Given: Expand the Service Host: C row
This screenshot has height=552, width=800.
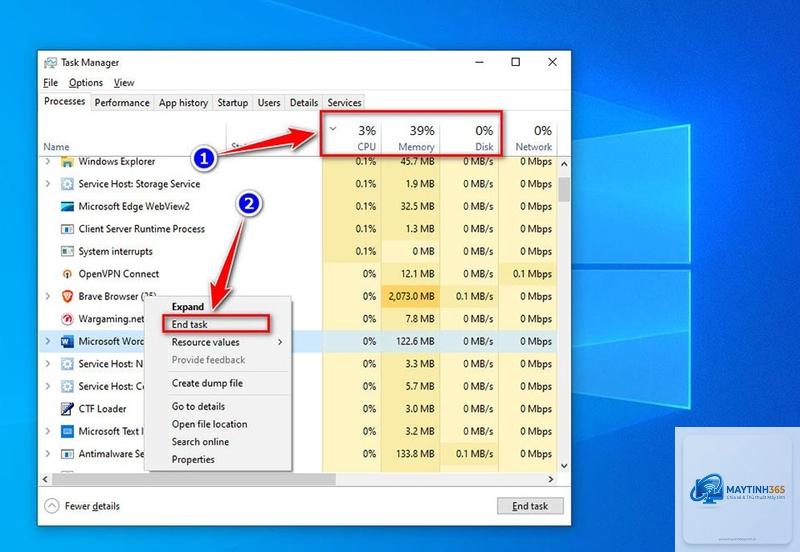Looking at the screenshot, I should [48, 386].
